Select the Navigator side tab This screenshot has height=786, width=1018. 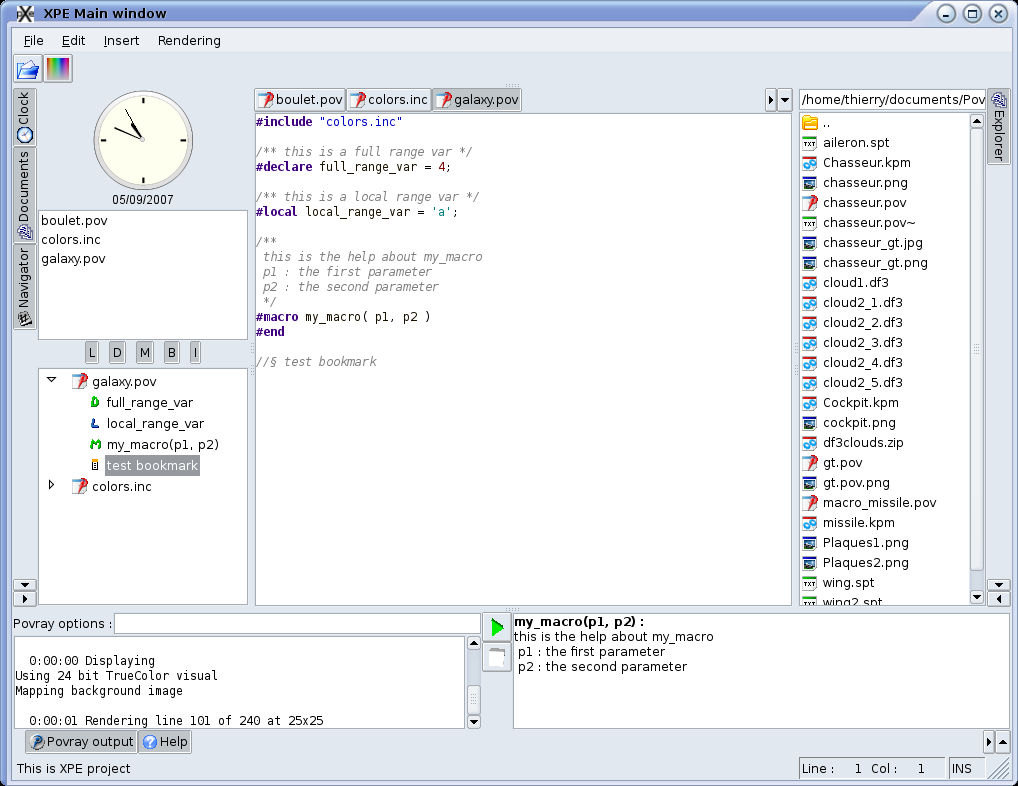(25, 287)
